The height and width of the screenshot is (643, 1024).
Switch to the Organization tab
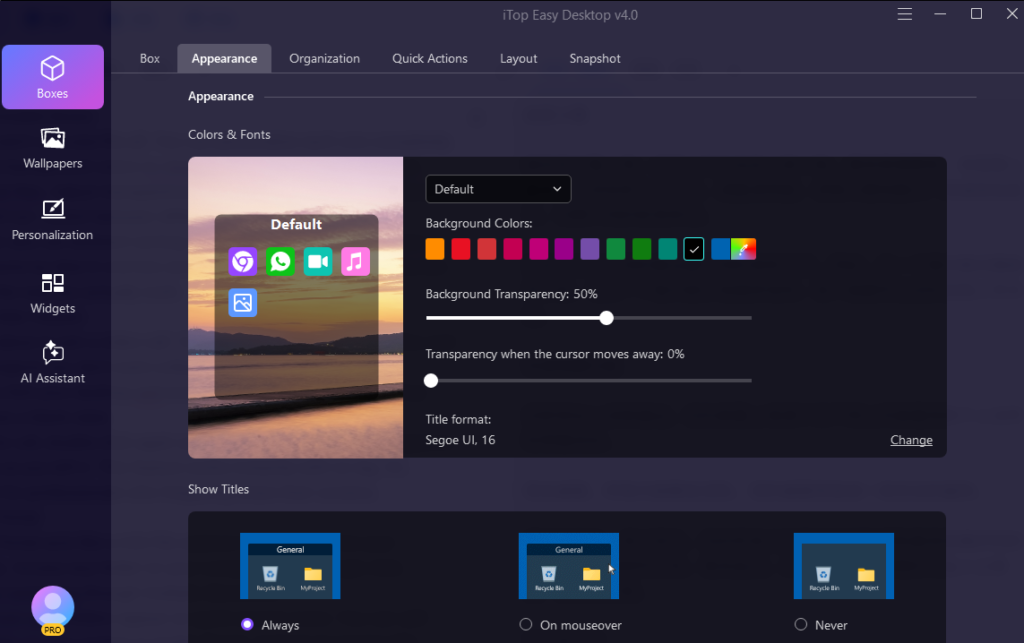pyautogui.click(x=324, y=59)
